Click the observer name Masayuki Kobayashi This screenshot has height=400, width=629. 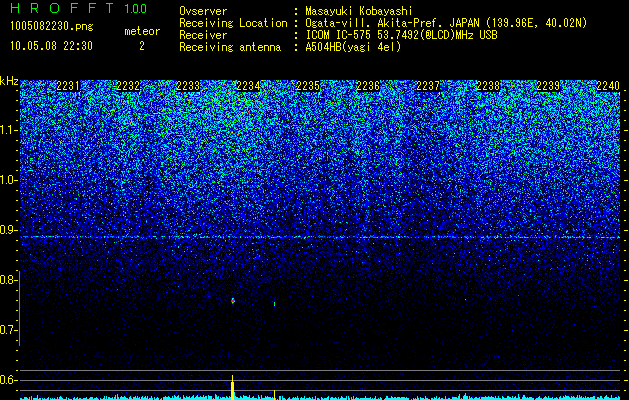click(x=359, y=11)
